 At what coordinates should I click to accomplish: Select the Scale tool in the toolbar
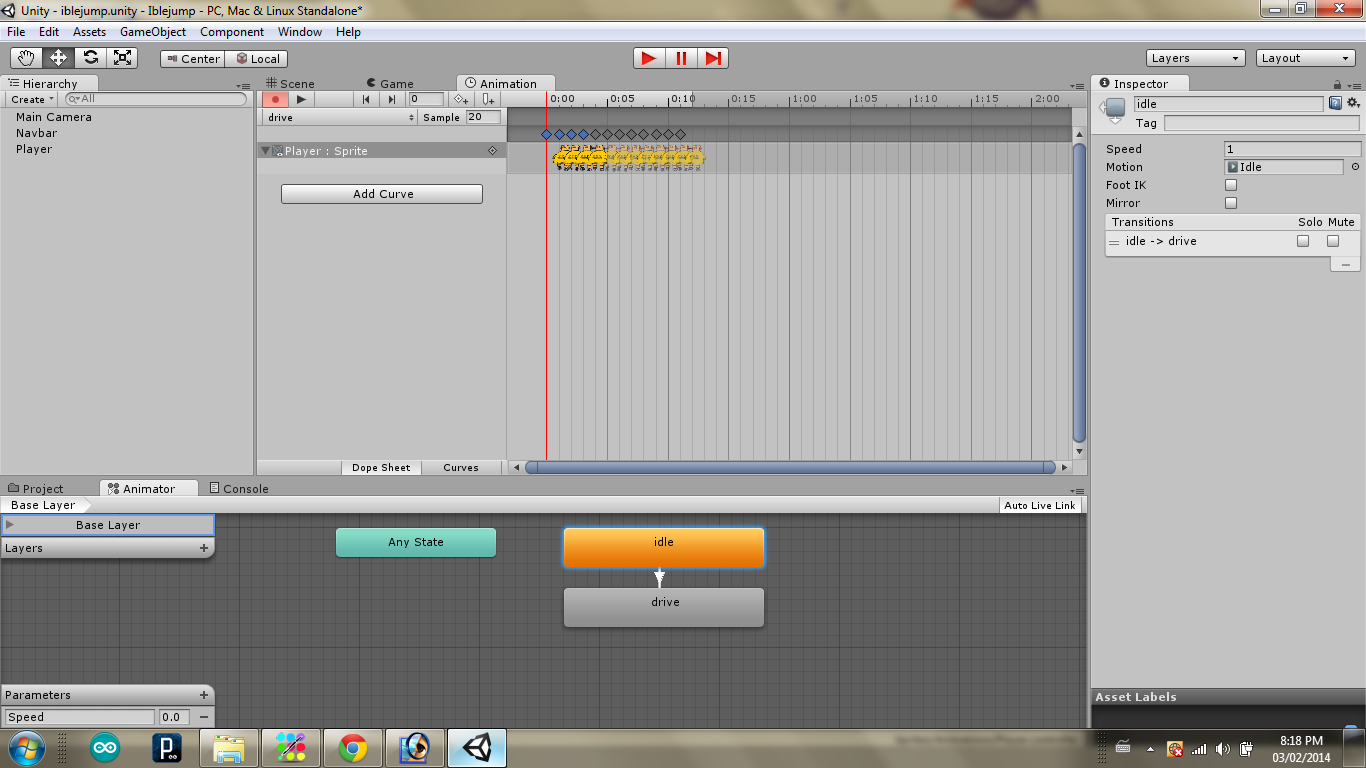[122, 58]
